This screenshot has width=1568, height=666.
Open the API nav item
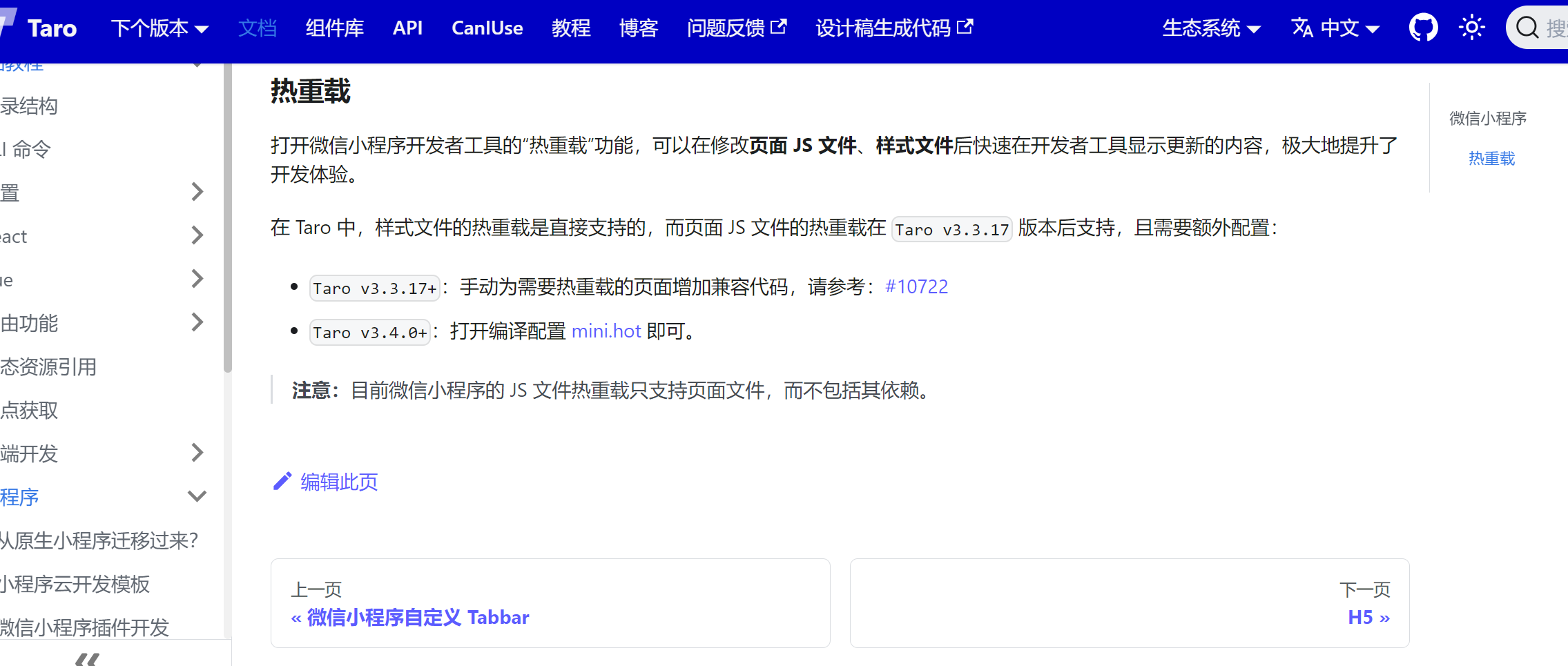[407, 28]
